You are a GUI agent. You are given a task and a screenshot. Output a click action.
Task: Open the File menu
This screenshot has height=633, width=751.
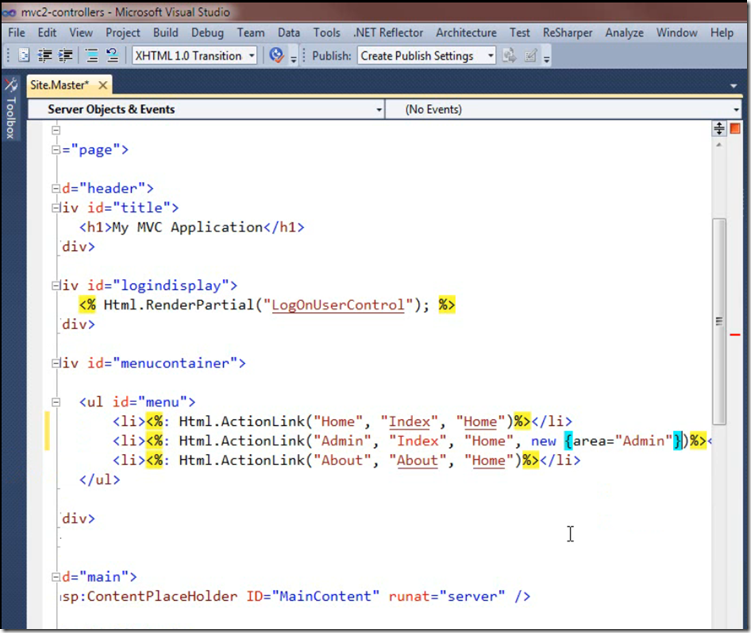click(x=17, y=33)
